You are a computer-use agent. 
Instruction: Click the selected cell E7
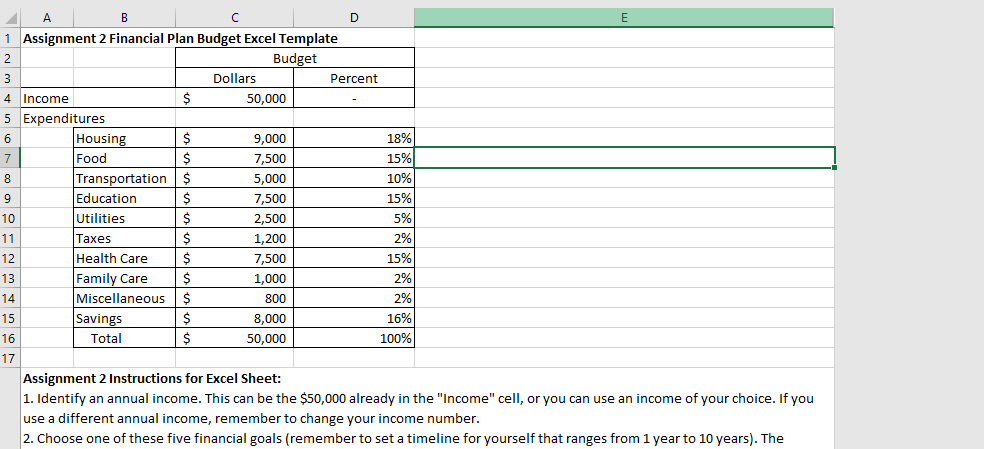tap(624, 158)
